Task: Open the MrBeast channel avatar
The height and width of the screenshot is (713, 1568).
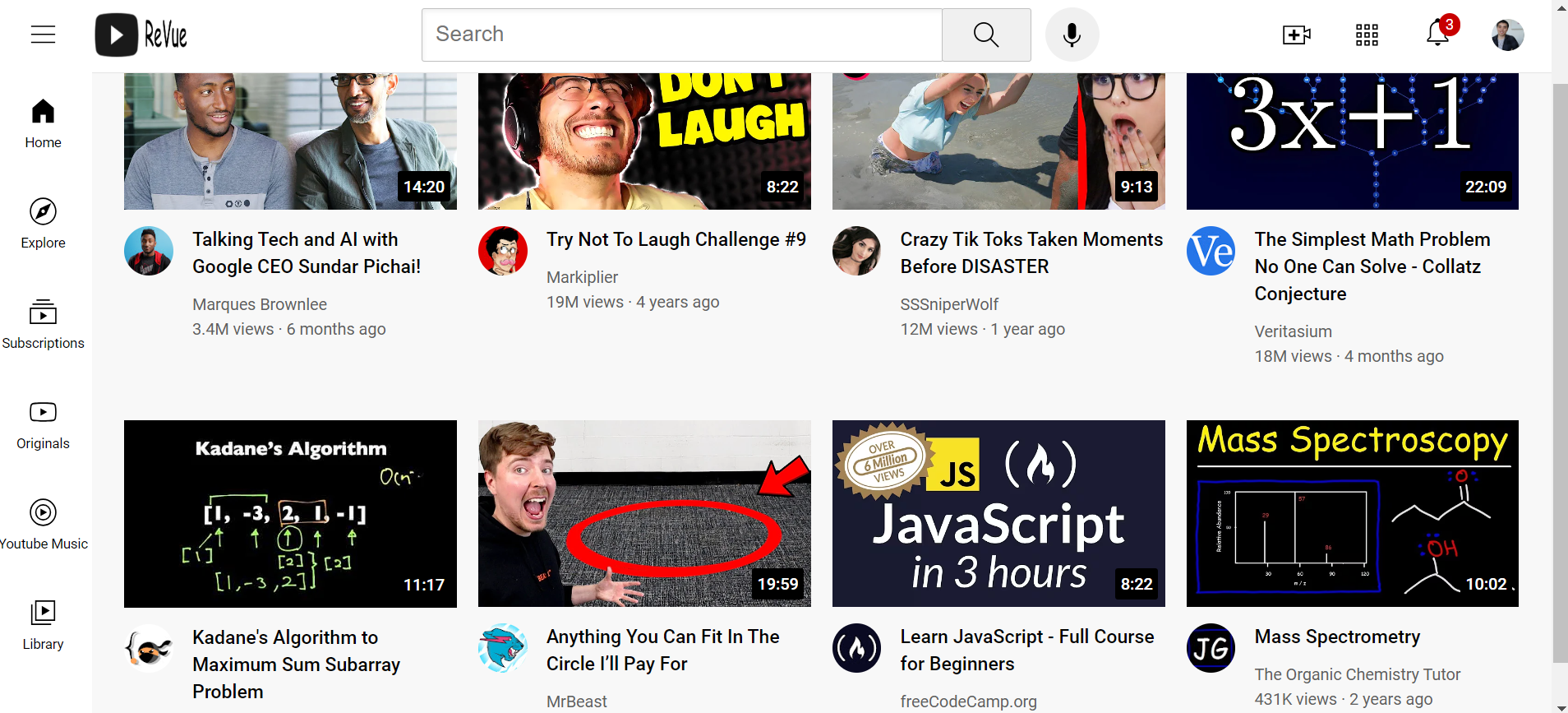Action: coord(503,648)
